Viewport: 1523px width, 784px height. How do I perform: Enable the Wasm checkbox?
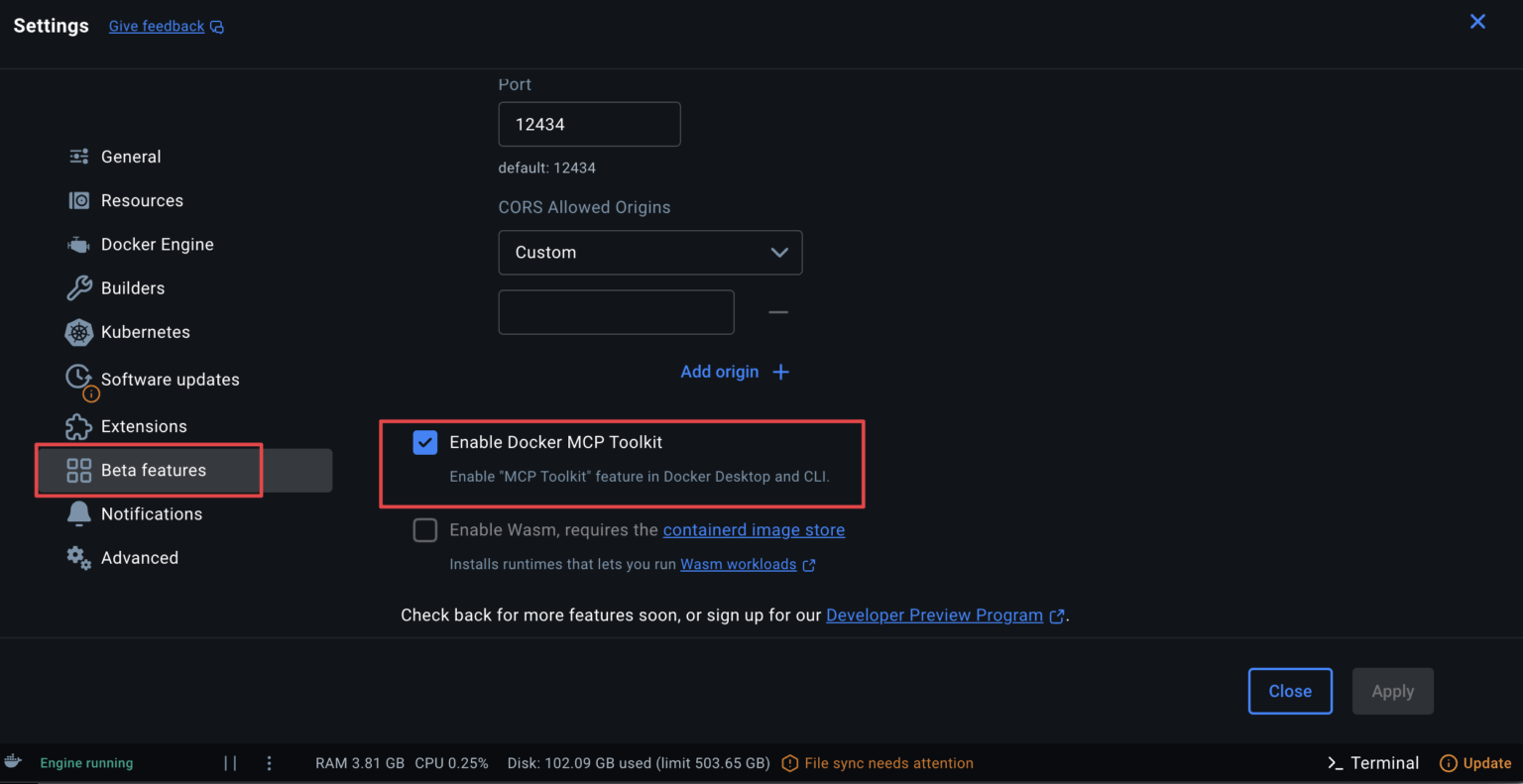coord(424,529)
